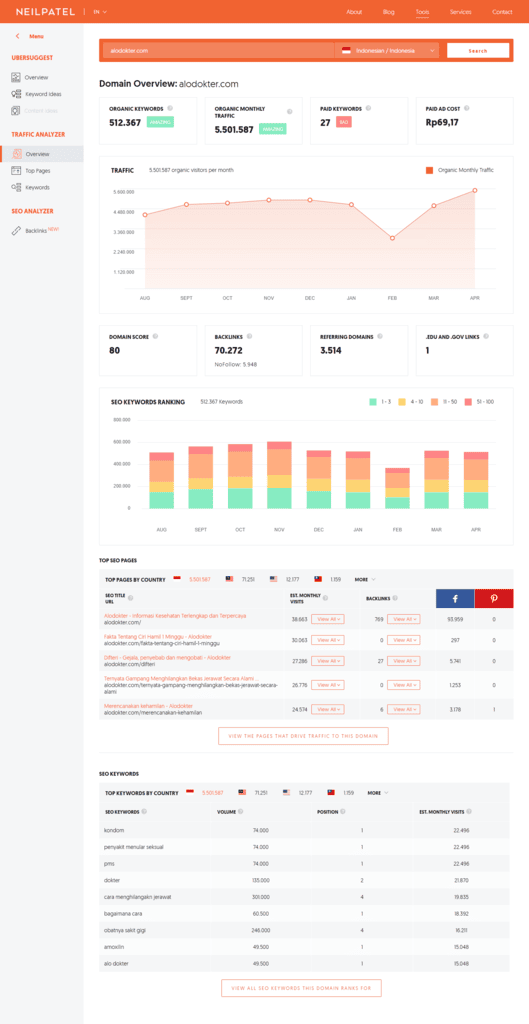Viewport: 529px width, 1024px height.
Task: Expand MORE countries in Top Pages by Country
Action: click(365, 579)
